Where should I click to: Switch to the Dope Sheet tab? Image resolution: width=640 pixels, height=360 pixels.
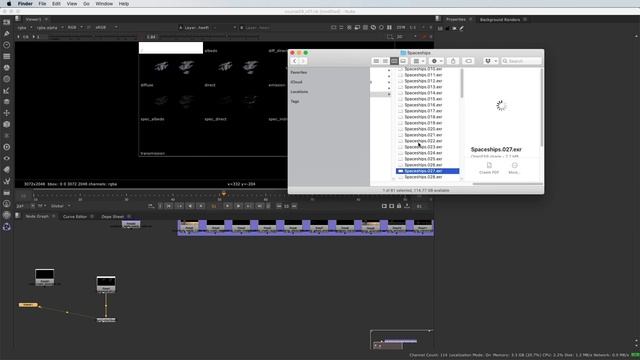113,216
